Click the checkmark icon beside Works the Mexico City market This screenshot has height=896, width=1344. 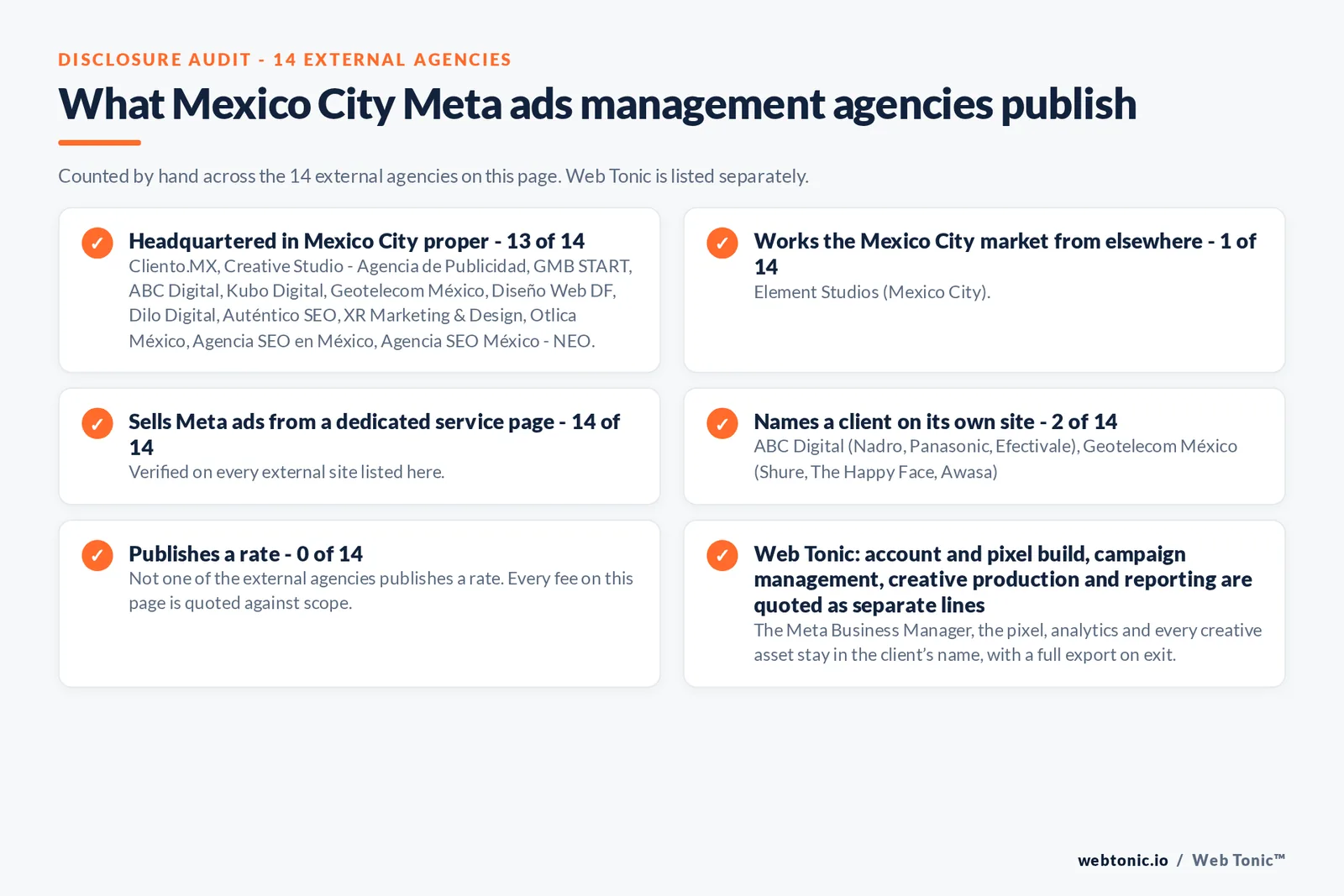coord(722,243)
